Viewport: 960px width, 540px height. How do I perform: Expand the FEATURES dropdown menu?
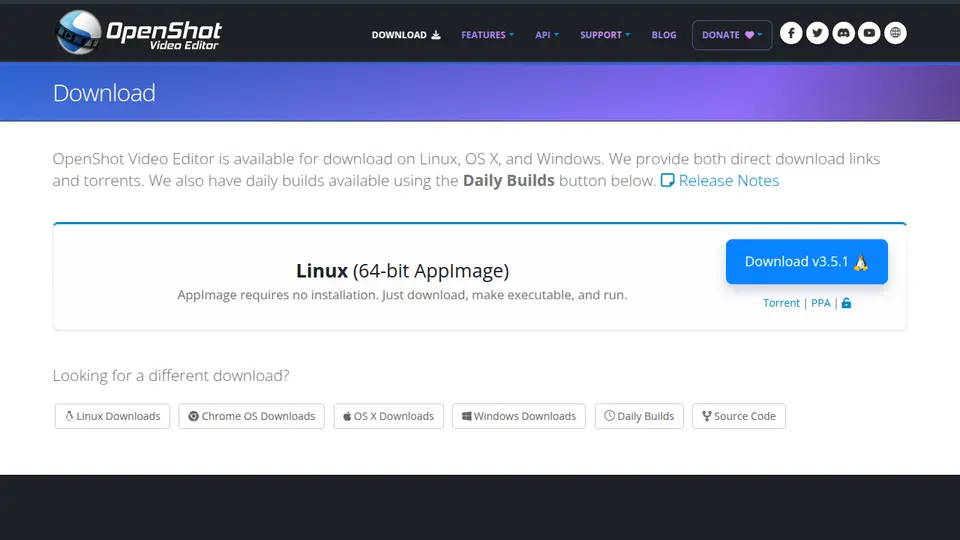click(x=487, y=35)
